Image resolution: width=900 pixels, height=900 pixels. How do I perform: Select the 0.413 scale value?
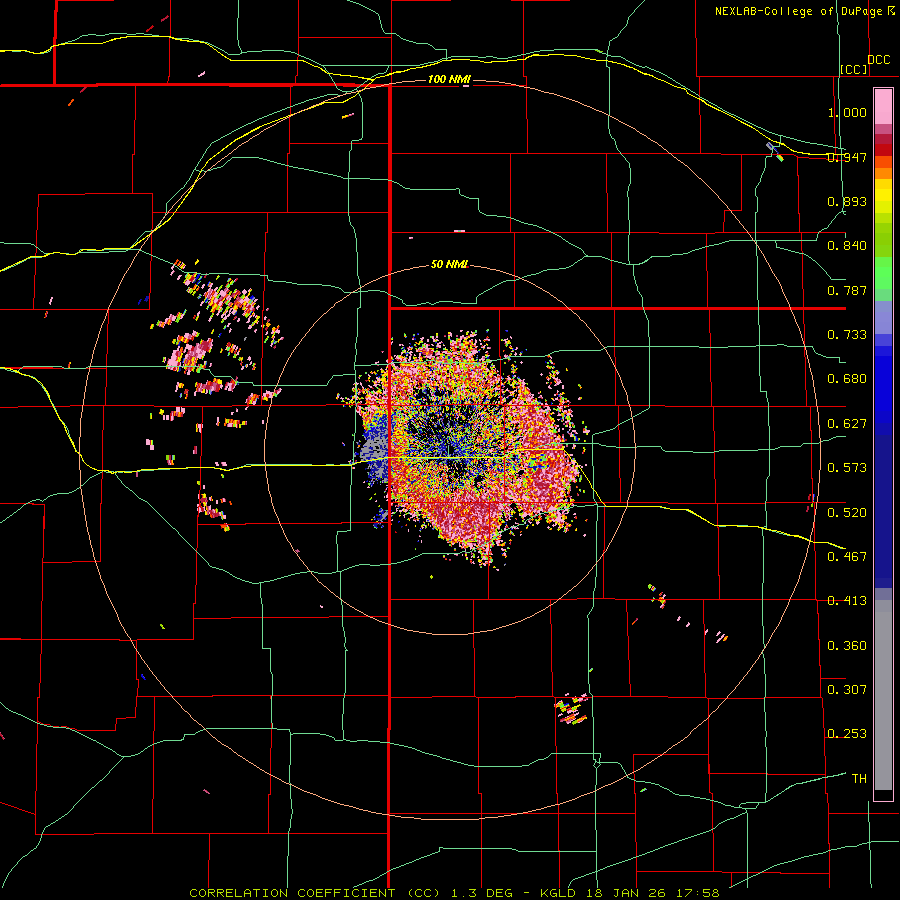point(847,601)
